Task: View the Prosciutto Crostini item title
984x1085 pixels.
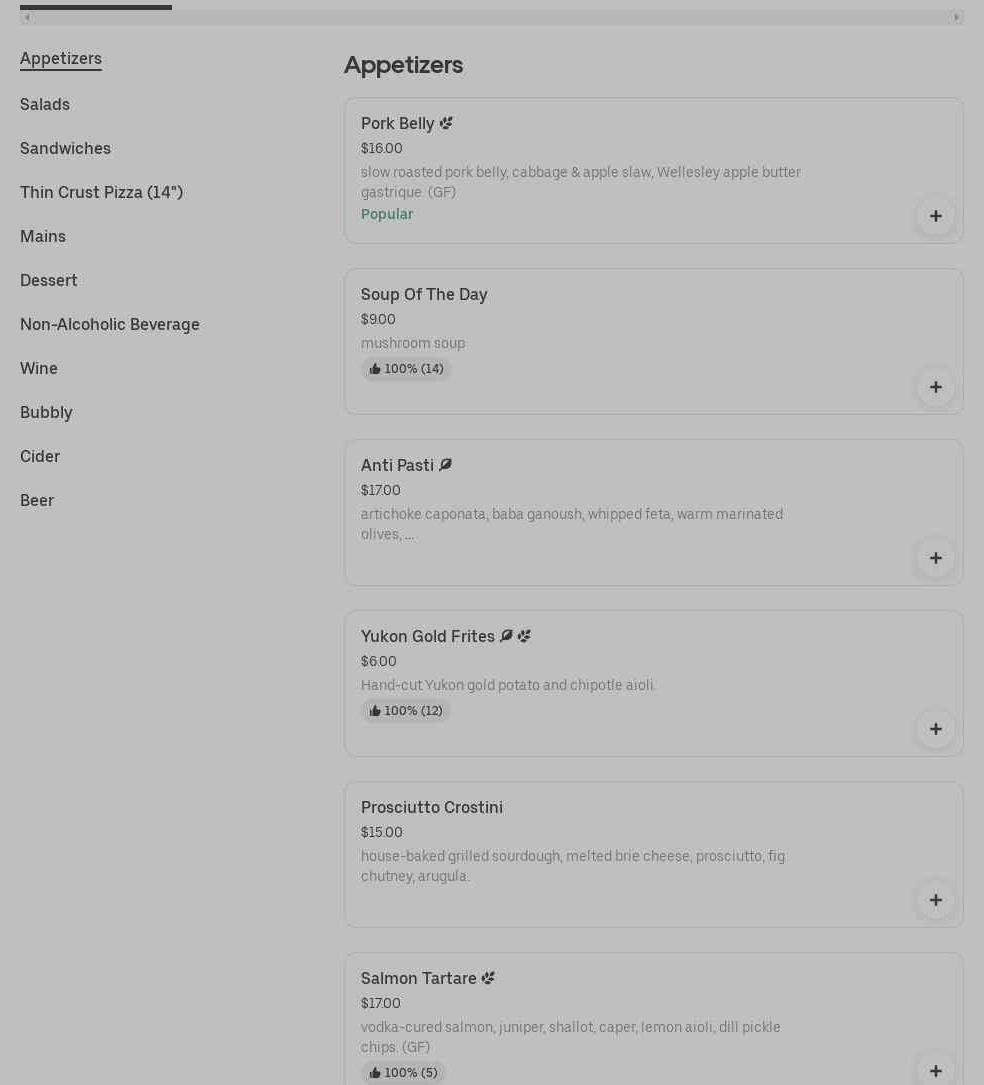Action: pos(432,807)
